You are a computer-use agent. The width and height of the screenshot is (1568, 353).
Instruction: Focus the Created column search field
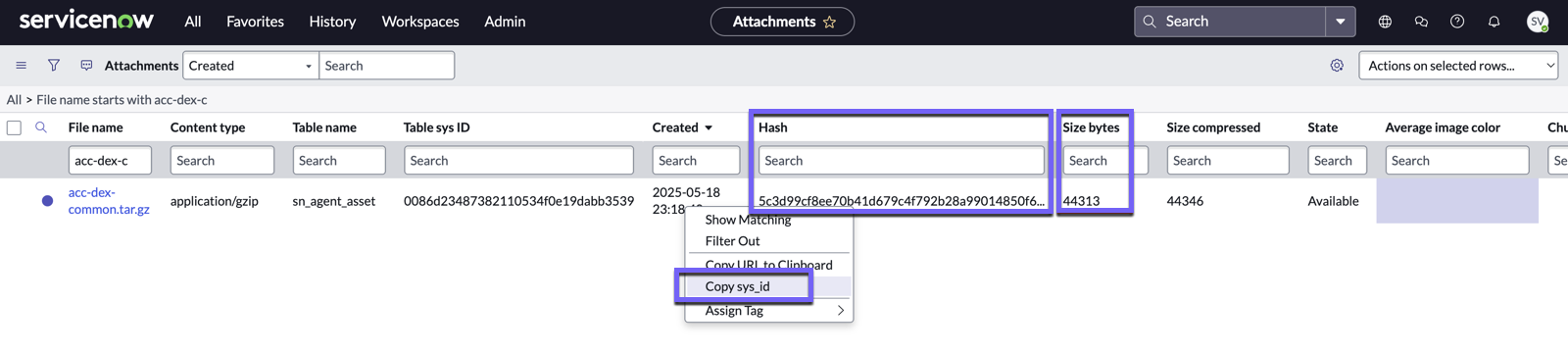697,161
